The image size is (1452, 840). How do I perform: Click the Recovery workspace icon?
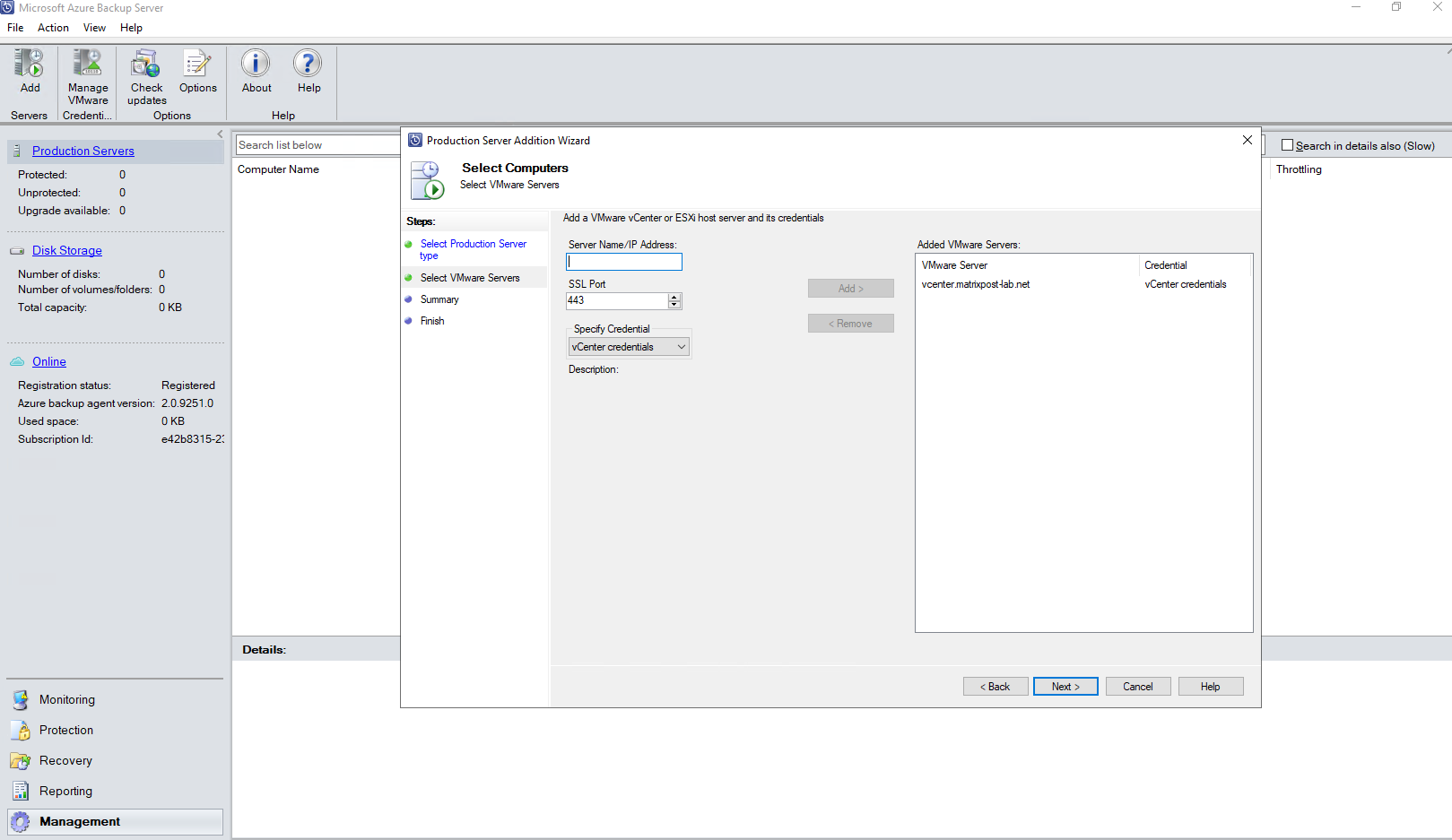(x=21, y=761)
